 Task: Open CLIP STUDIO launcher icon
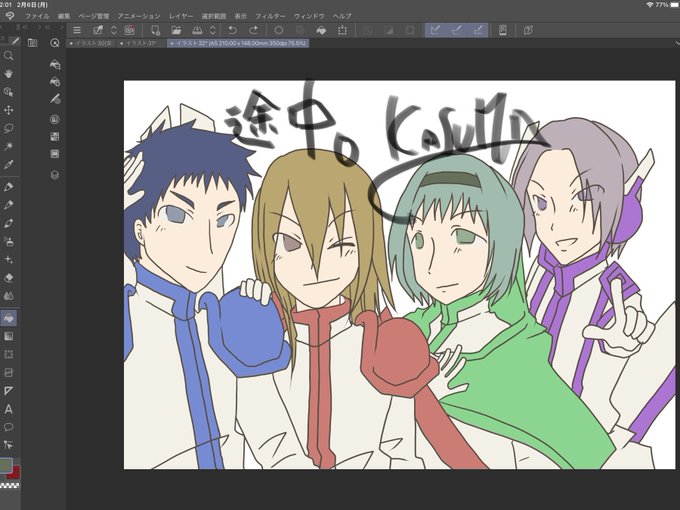click(129, 30)
